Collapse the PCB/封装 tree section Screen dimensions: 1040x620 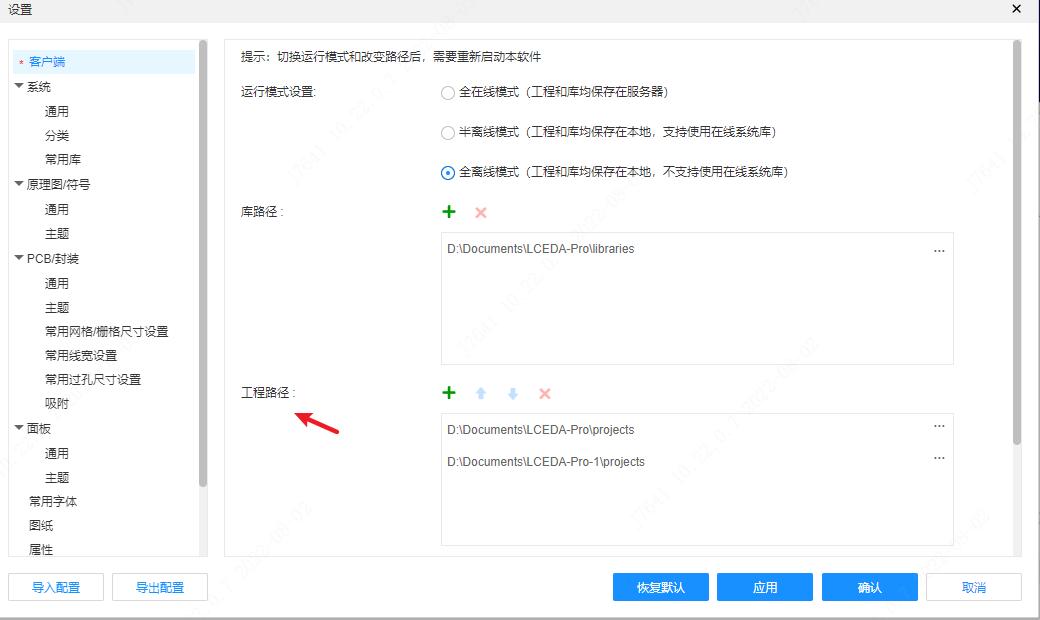pos(19,259)
